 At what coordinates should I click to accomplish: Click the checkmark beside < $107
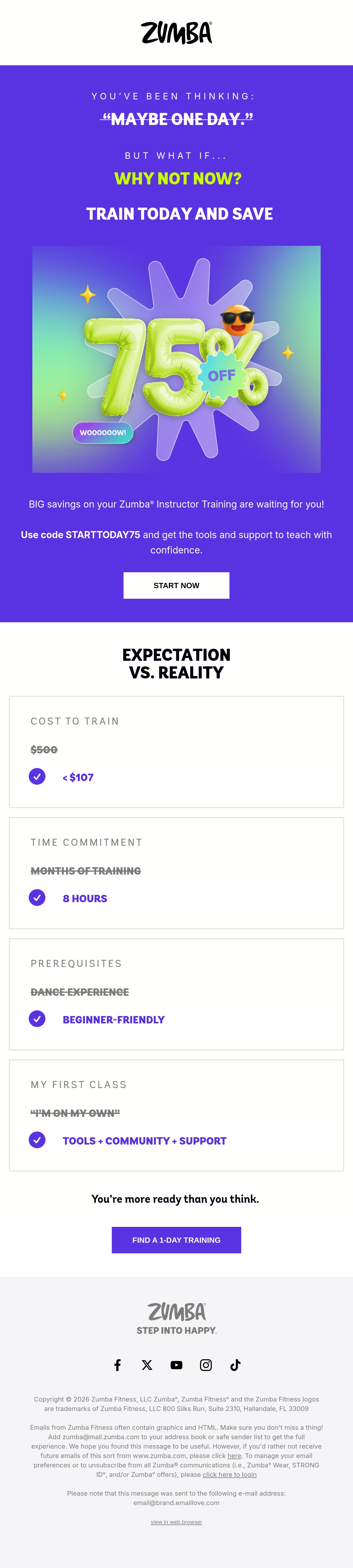pos(37,777)
